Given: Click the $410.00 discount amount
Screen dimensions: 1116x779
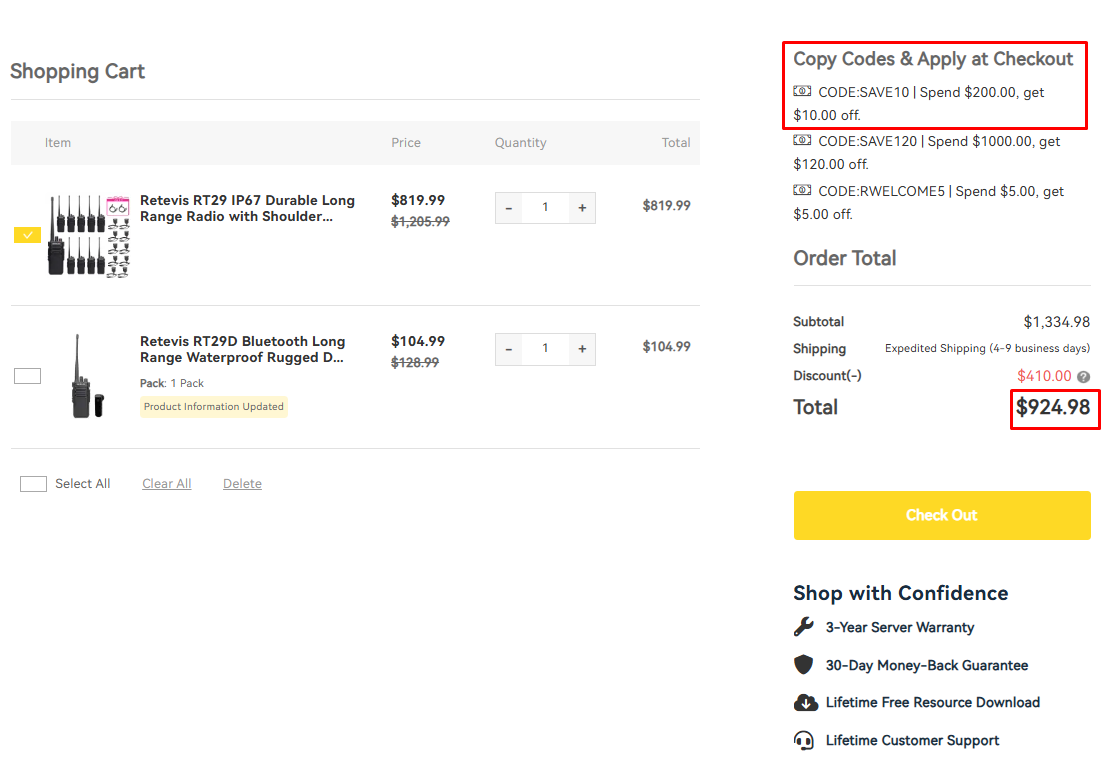Looking at the screenshot, I should 1043,376.
